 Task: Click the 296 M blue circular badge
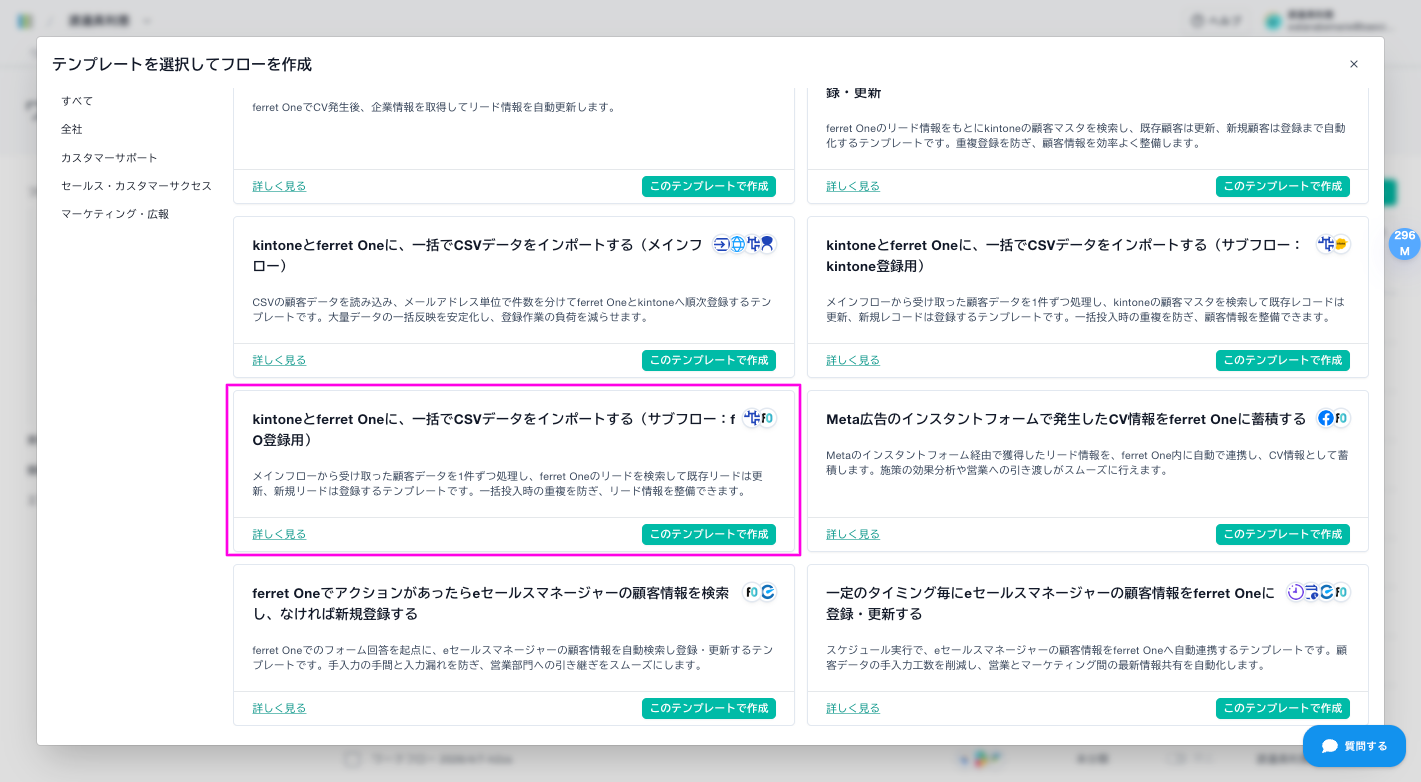[1404, 244]
